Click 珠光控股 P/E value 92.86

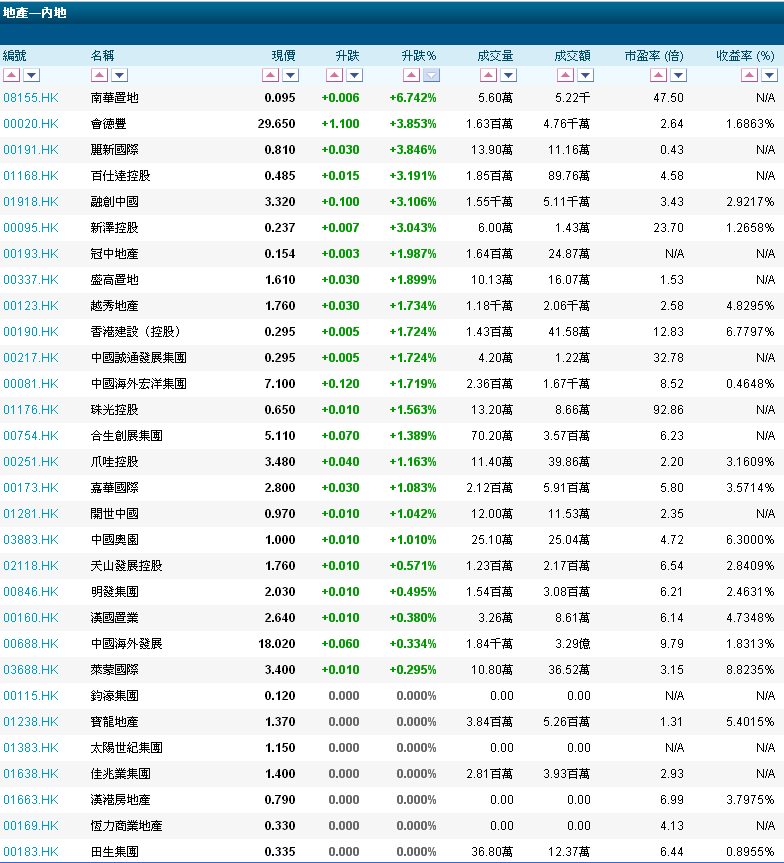tap(668, 409)
